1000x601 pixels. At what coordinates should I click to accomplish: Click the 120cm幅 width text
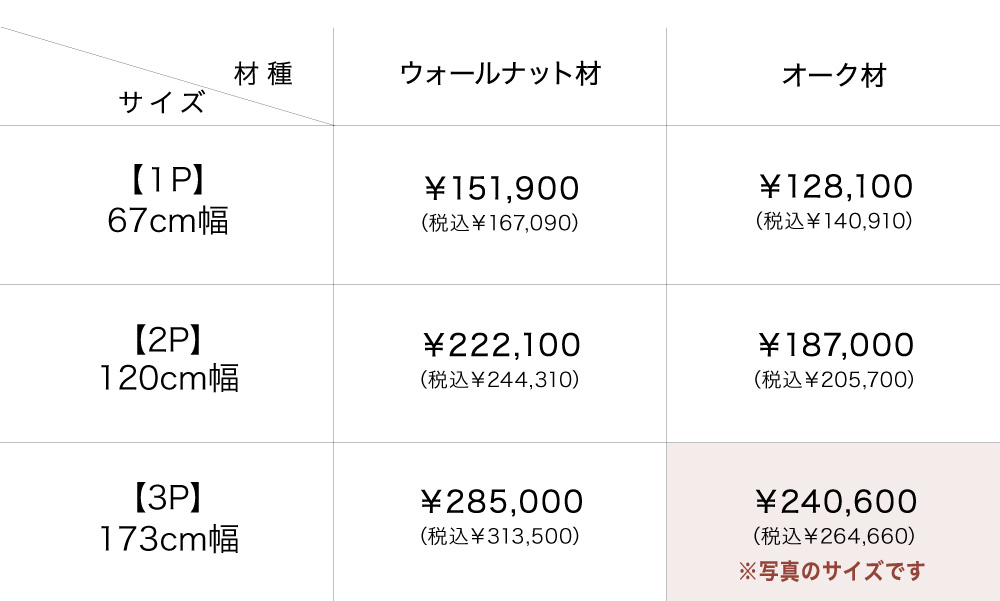pyautogui.click(x=168, y=379)
